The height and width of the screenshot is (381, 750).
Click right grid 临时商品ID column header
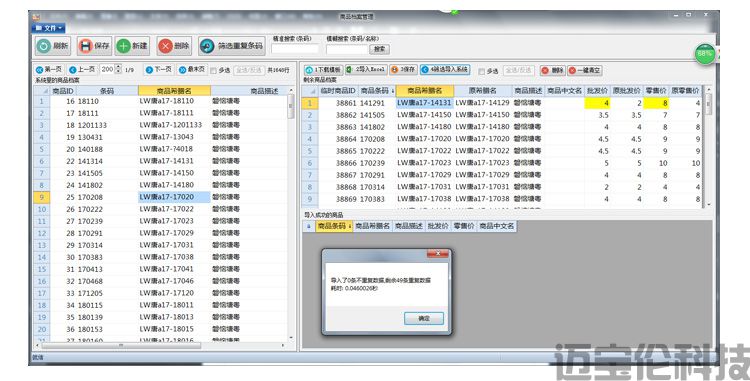[338, 90]
